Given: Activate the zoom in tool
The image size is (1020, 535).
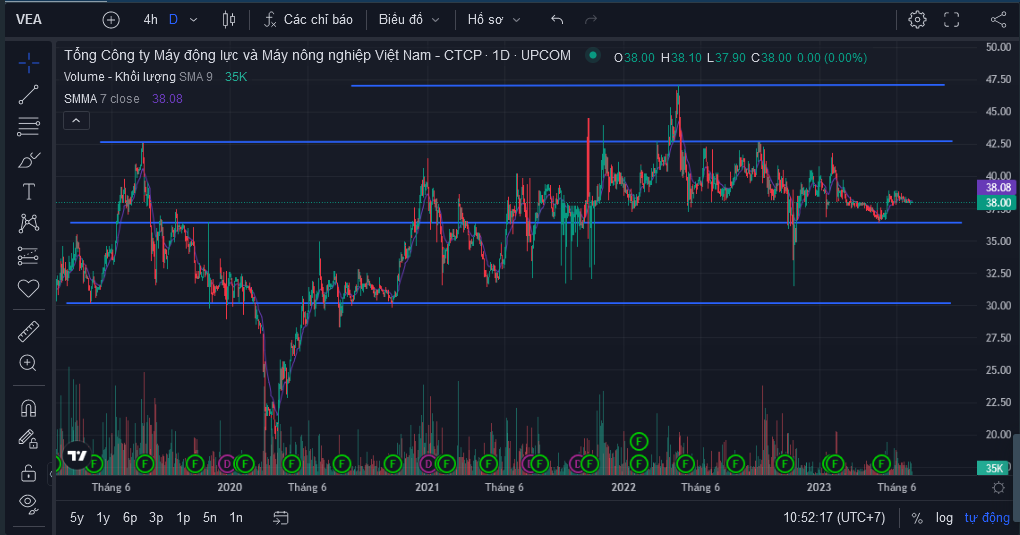Looking at the screenshot, I should (28, 363).
